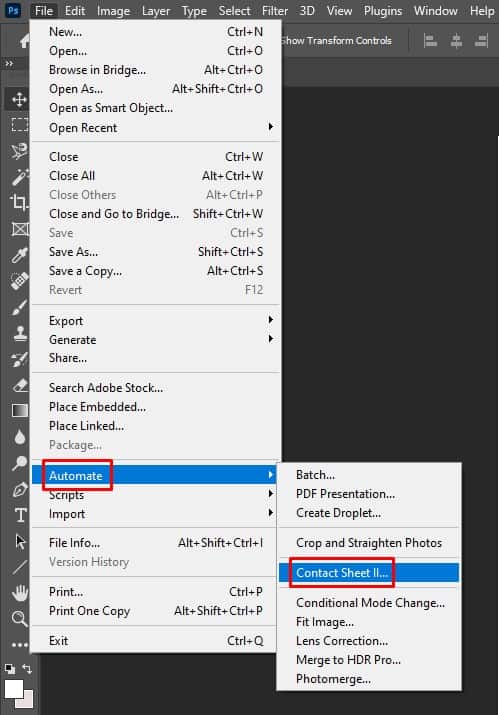Select the Frame tool
The width and height of the screenshot is (499, 715).
19,229
